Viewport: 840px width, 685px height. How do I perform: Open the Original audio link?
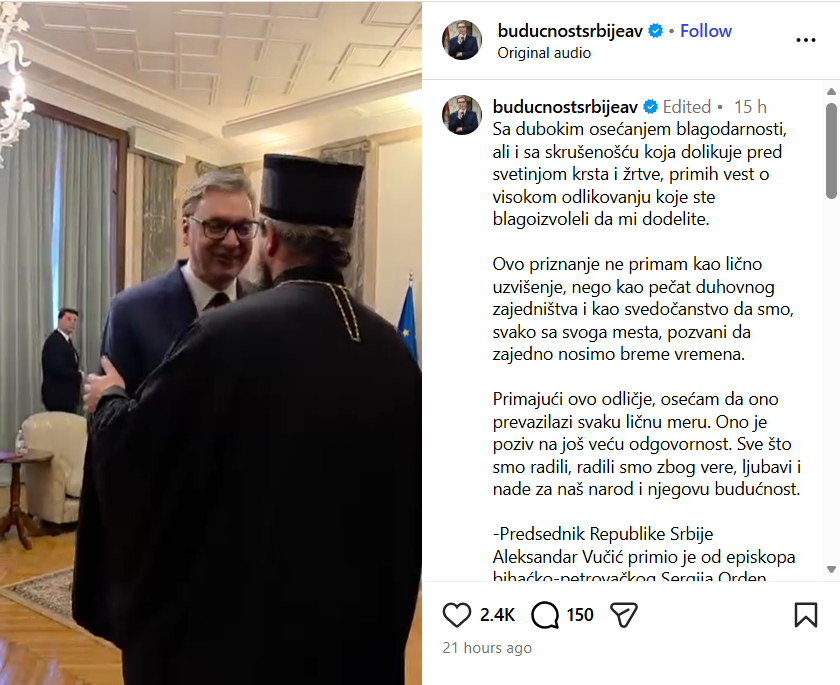[x=544, y=53]
